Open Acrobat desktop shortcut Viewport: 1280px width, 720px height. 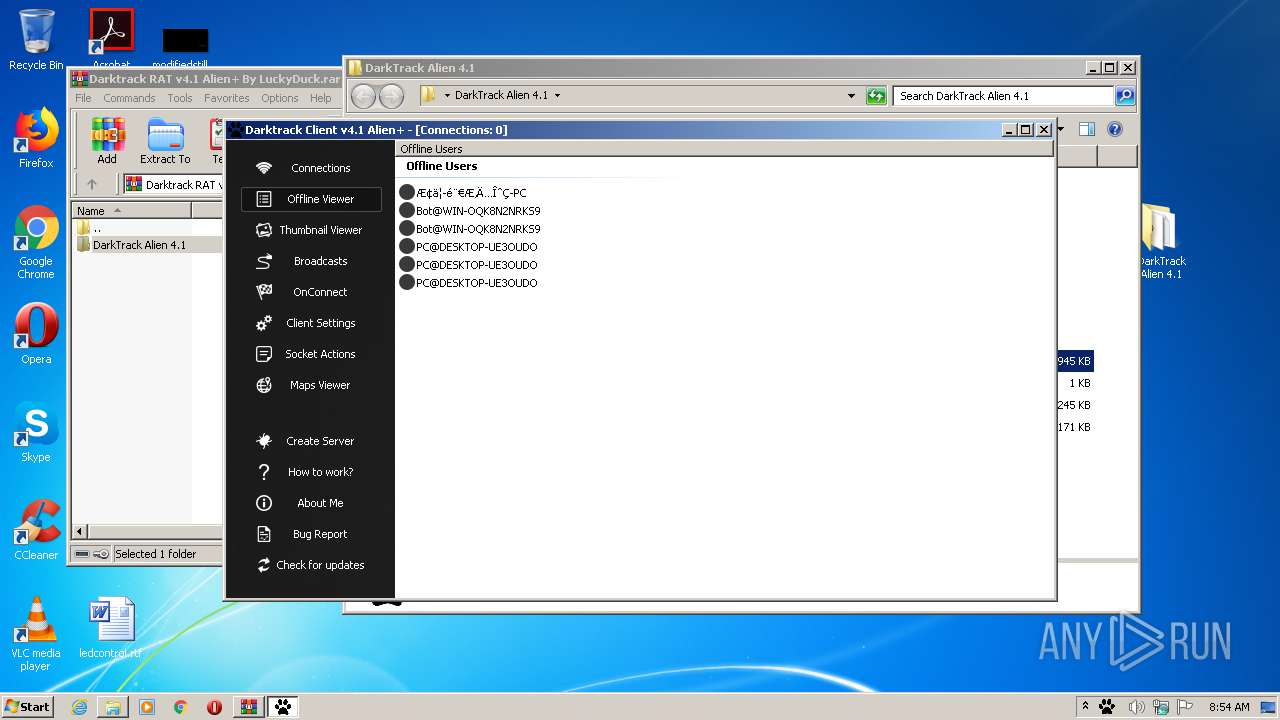(x=111, y=38)
